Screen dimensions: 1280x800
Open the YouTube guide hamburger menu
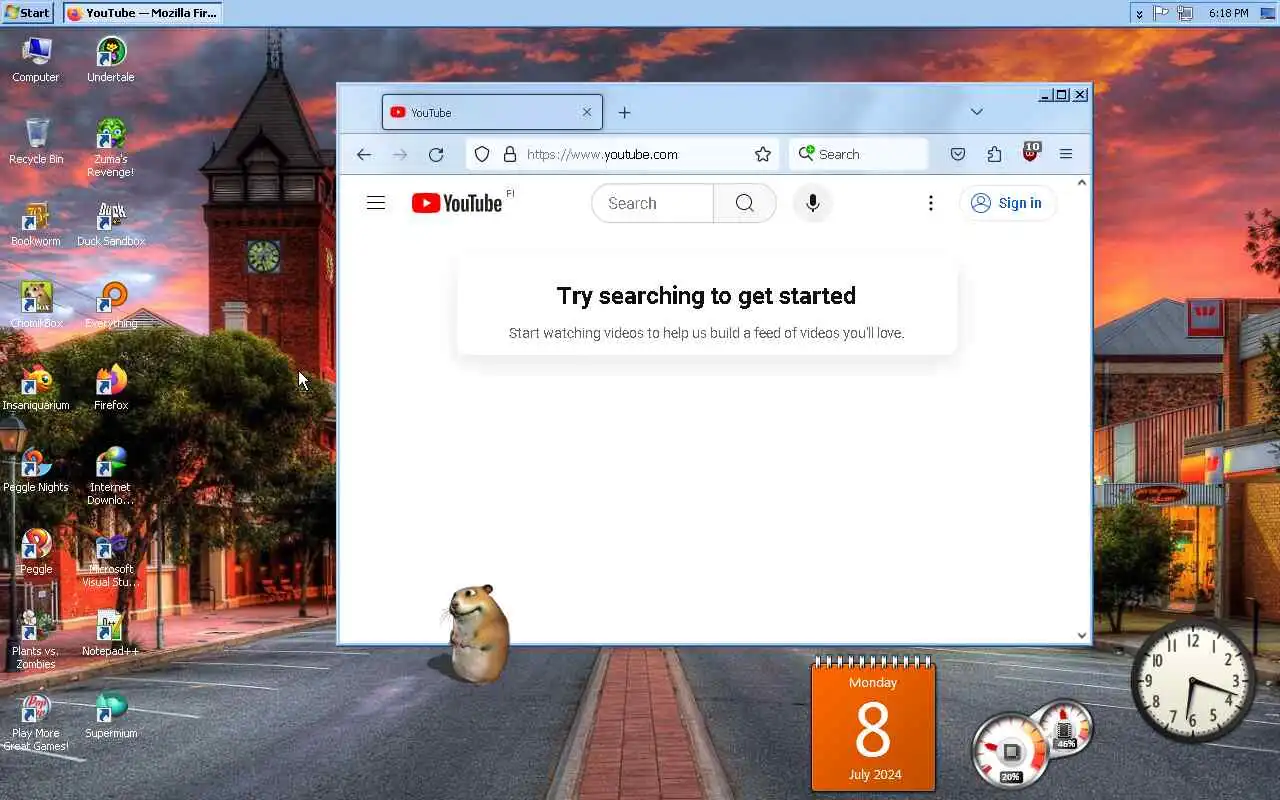(376, 203)
